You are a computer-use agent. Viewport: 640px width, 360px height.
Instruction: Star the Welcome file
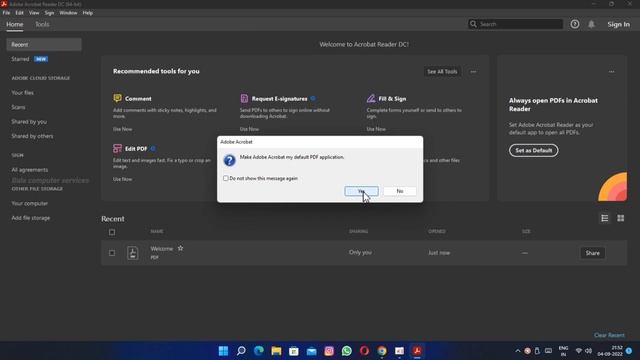pos(180,248)
